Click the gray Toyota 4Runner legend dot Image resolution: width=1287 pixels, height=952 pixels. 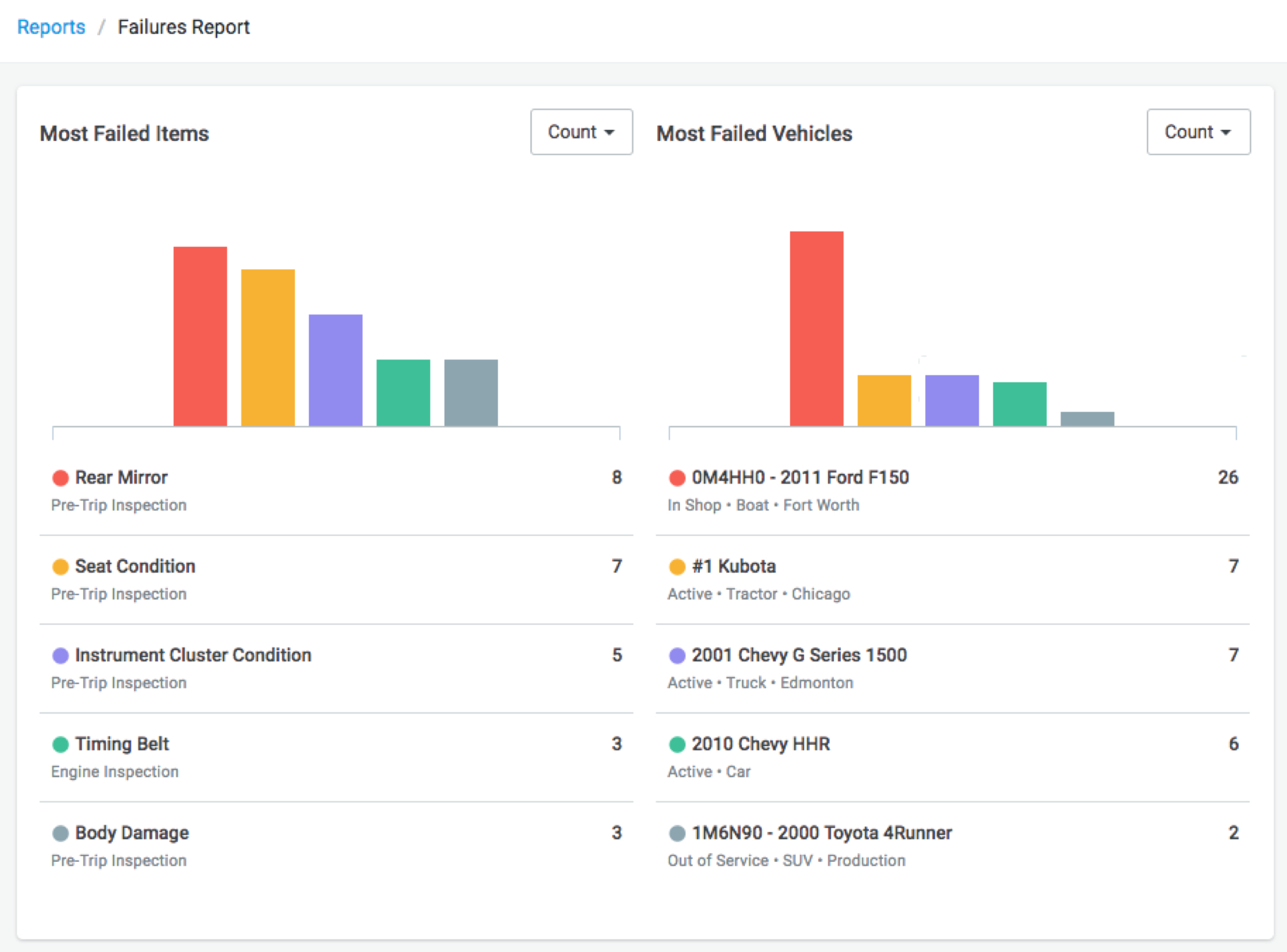677,834
